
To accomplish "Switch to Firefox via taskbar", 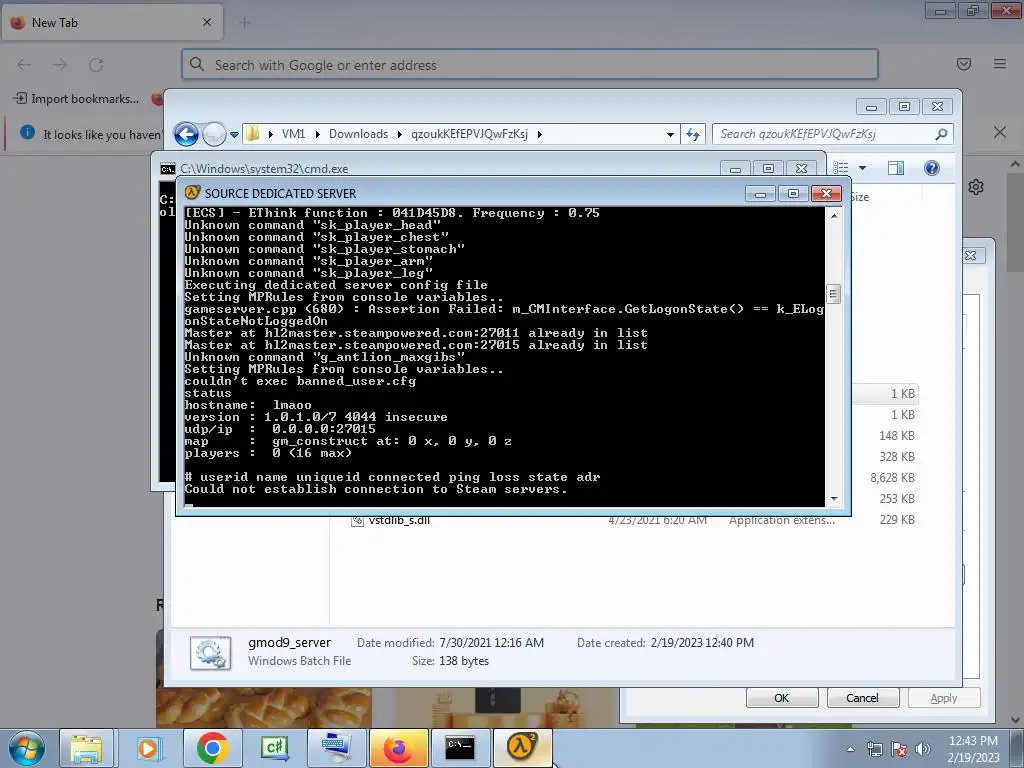I will tap(398, 748).
